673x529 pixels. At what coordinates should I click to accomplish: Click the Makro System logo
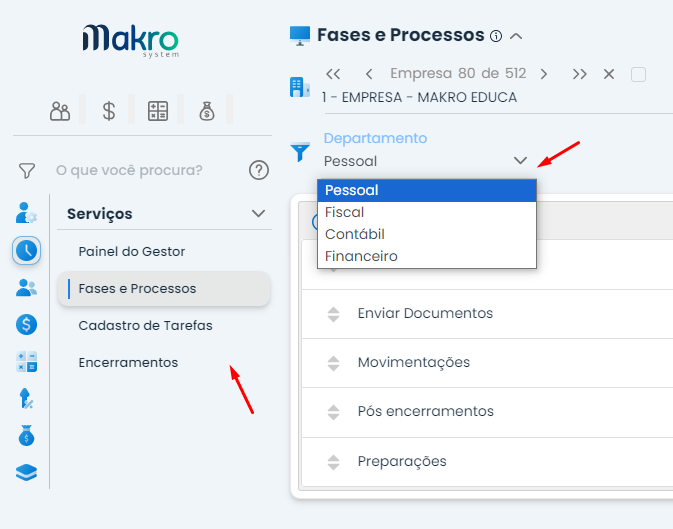point(130,41)
